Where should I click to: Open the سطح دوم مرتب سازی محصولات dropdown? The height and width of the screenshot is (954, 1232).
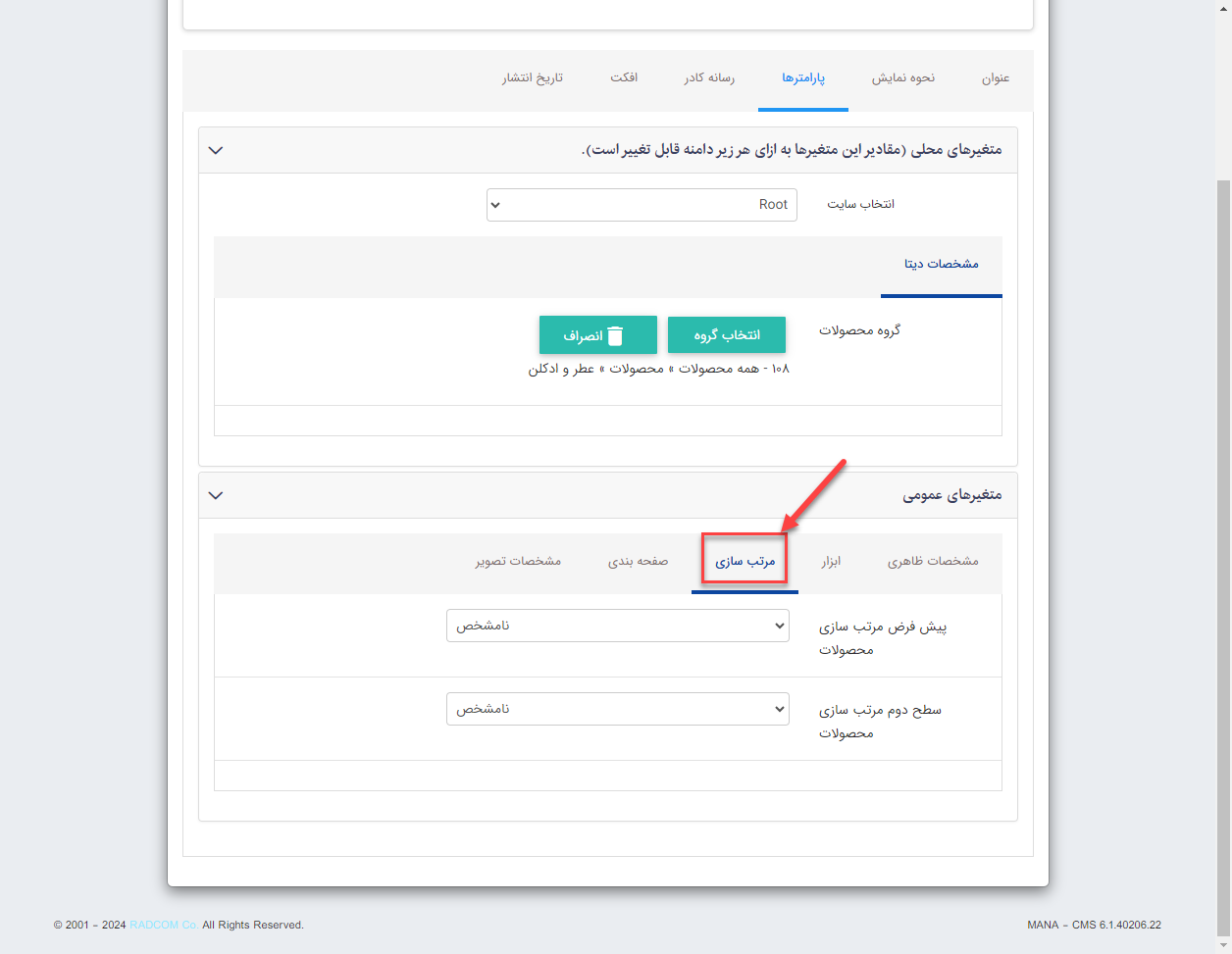coord(617,709)
